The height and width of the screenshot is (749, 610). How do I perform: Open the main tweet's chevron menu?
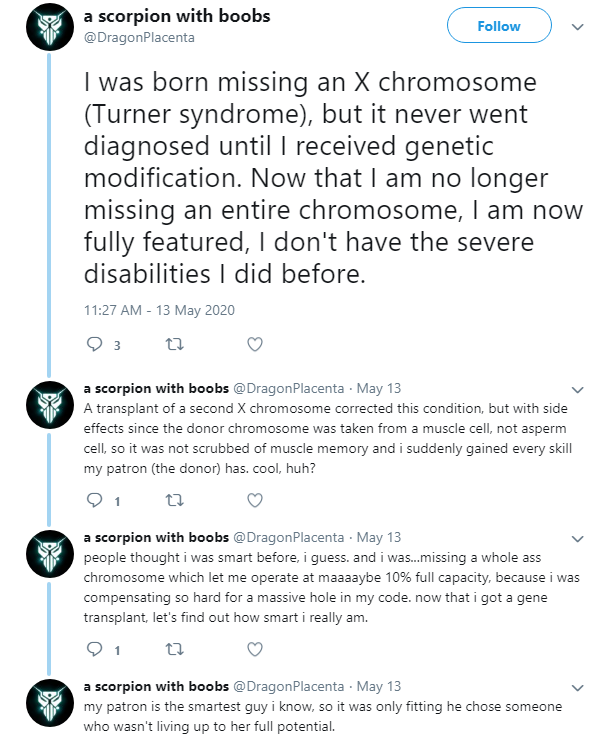tap(578, 27)
